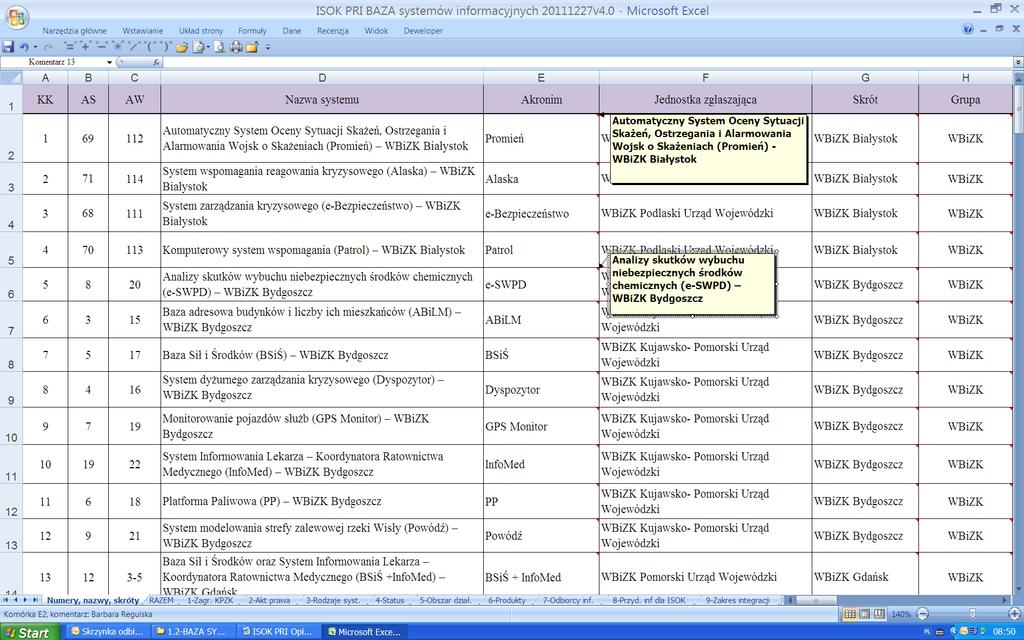The image size is (1024, 640).
Task: Switch to the 3-Rodzaje syst. sheet tab
Action: [333, 600]
